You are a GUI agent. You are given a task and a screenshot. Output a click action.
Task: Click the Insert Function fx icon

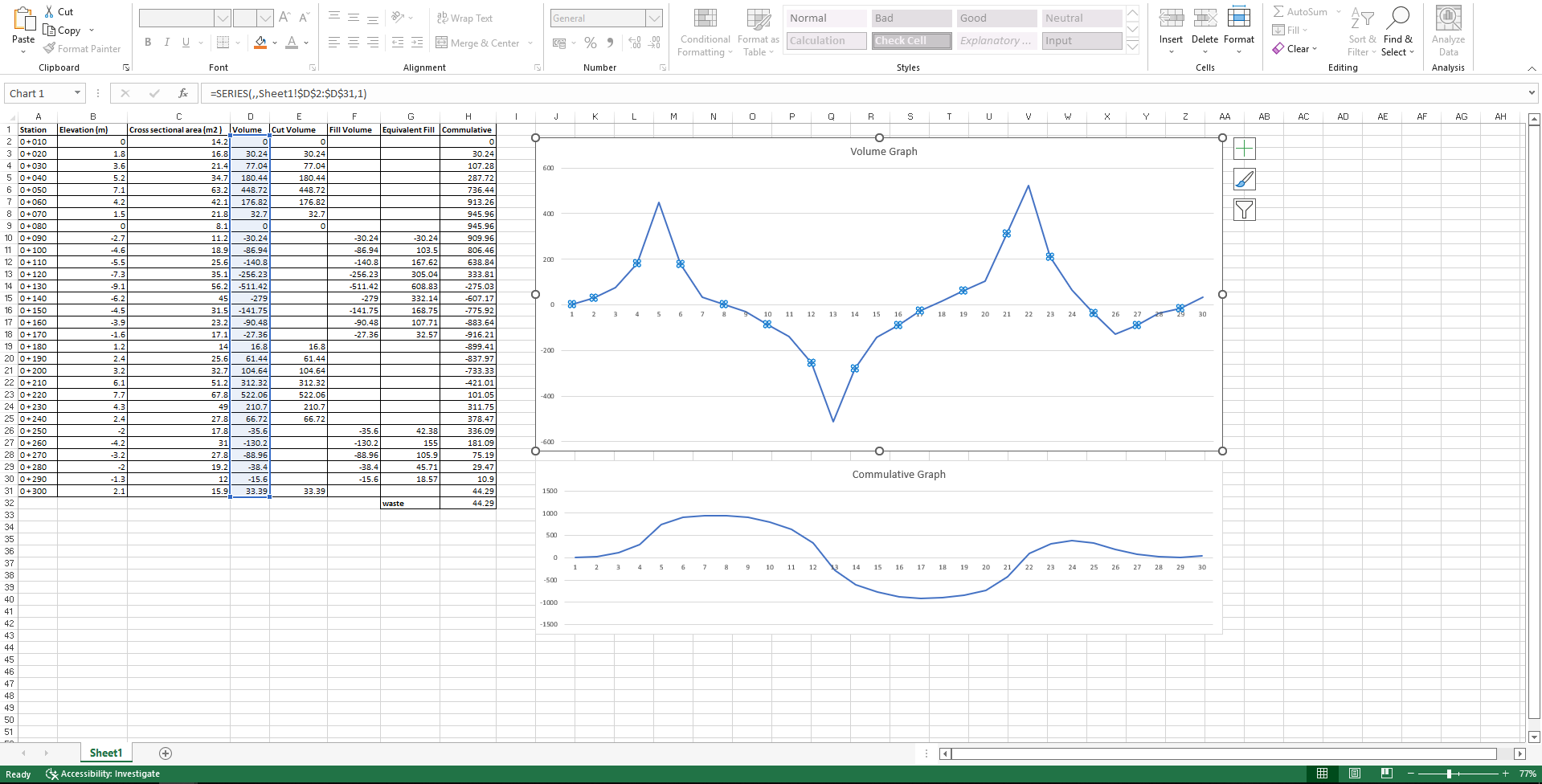[183, 93]
